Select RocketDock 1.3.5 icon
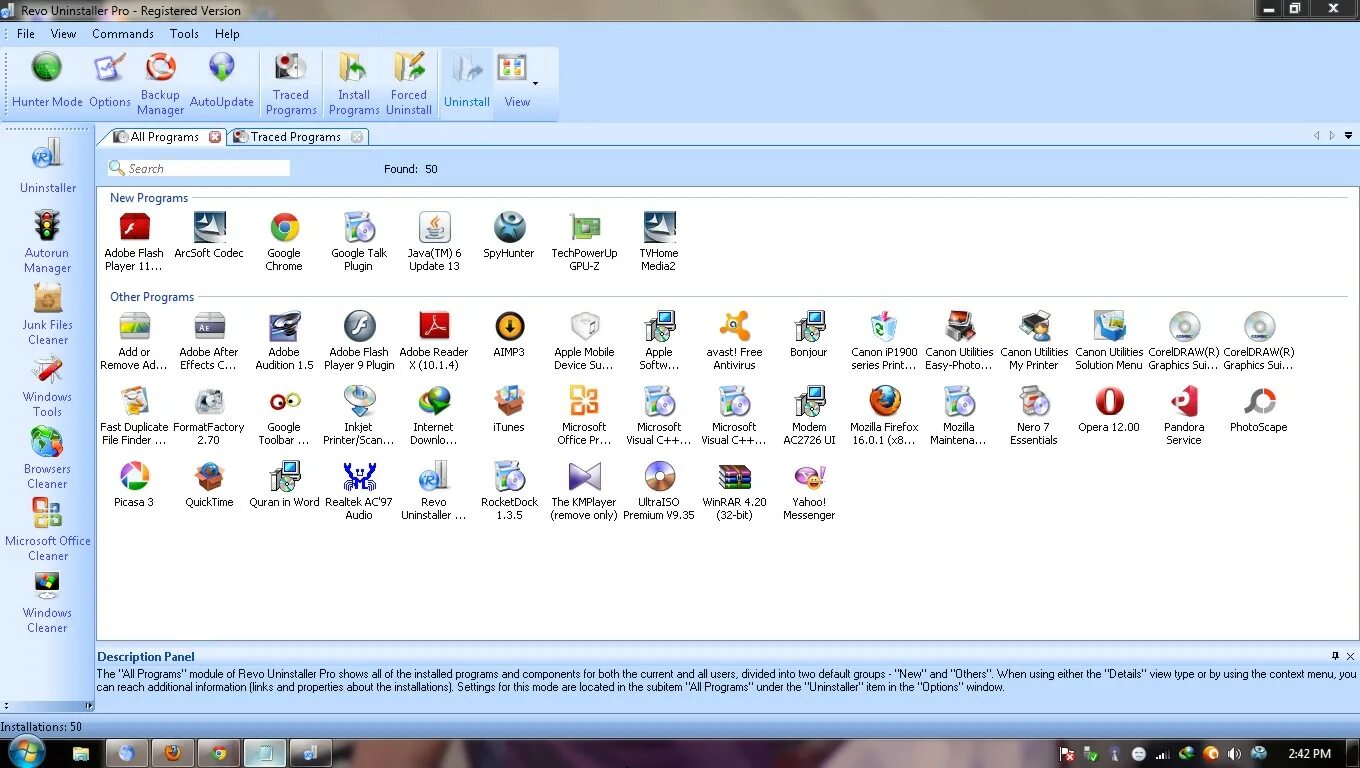This screenshot has width=1360, height=768. coord(509,490)
